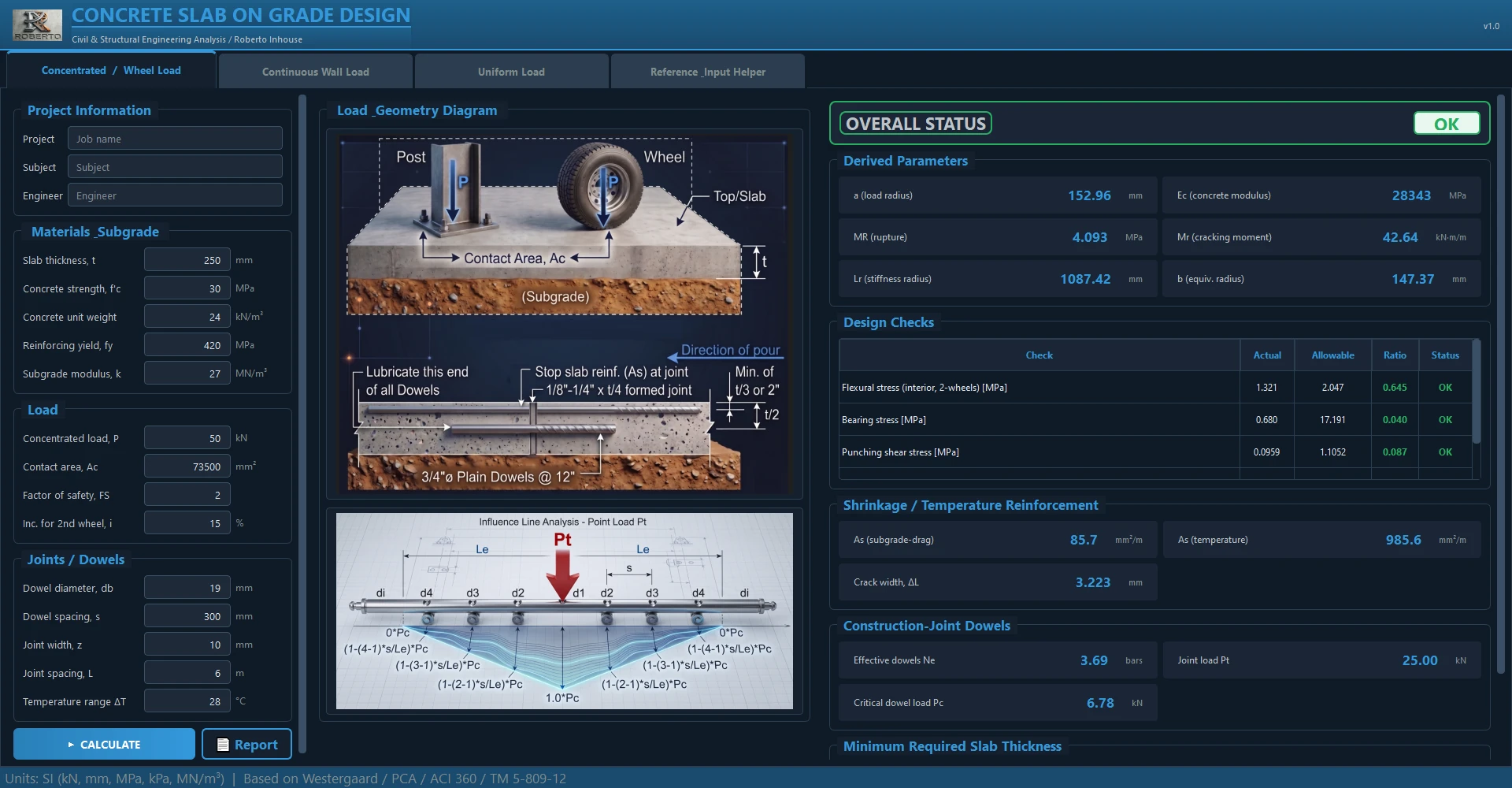1512x788 pixels.
Task: Click the v1.0 version label
Action: pyautogui.click(x=1491, y=26)
